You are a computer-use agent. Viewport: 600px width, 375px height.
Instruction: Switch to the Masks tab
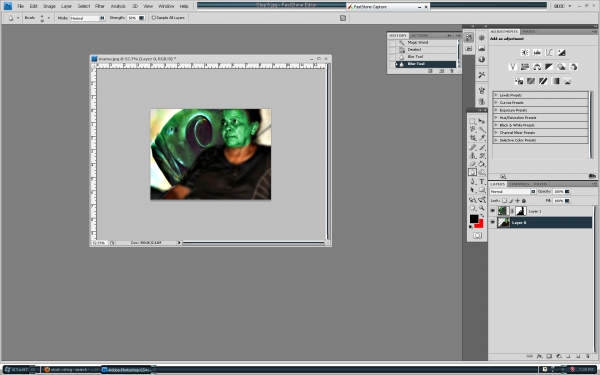(529, 31)
